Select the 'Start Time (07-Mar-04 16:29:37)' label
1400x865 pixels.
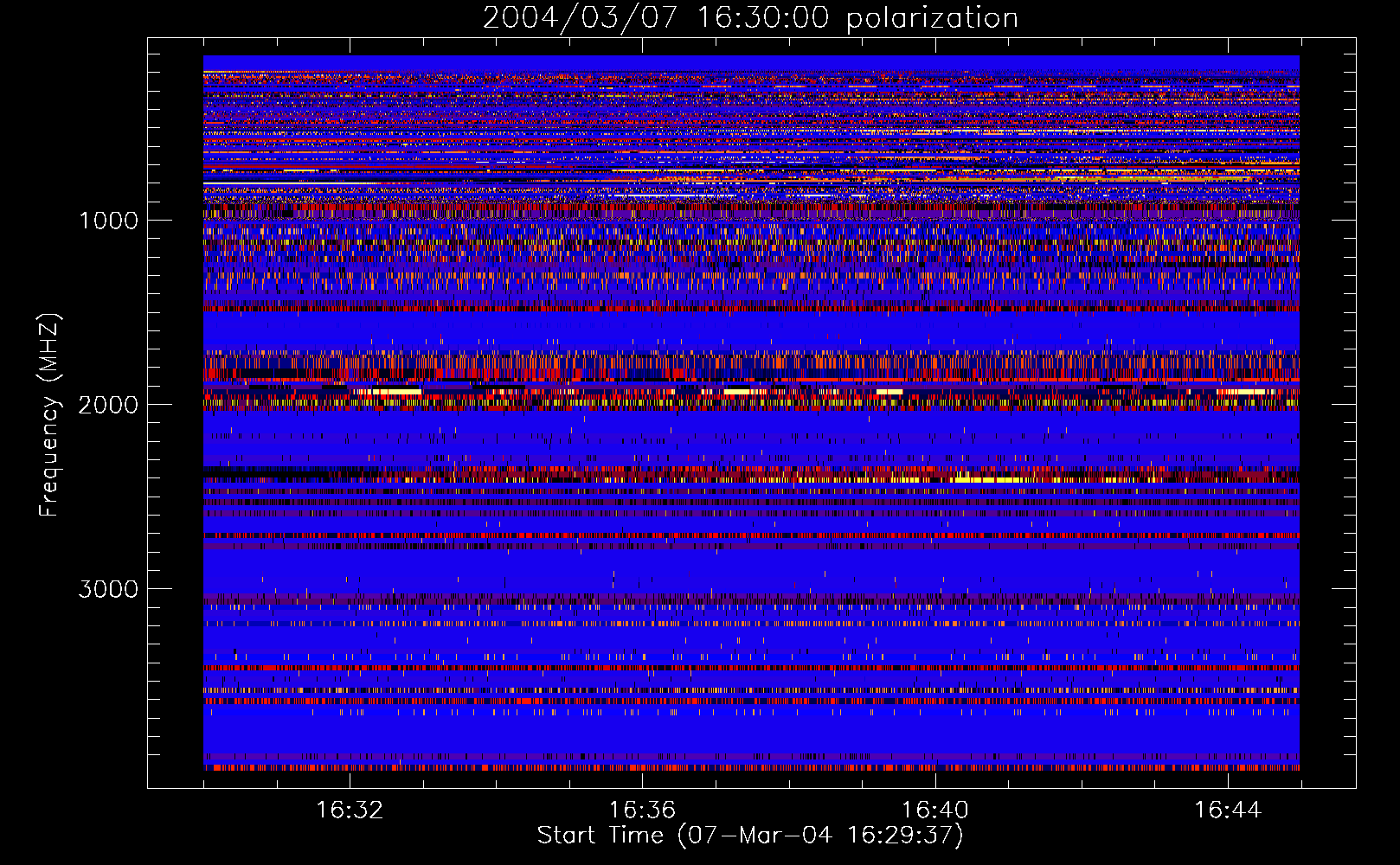pos(750,836)
